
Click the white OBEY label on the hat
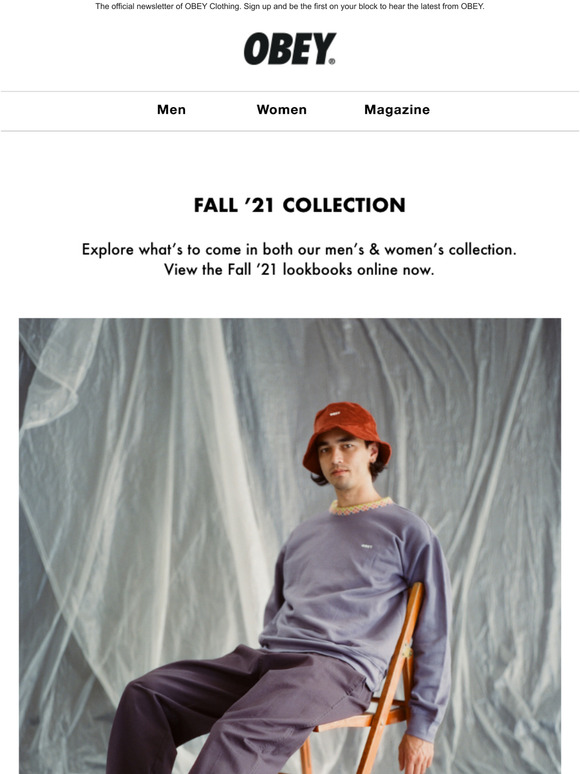coord(335,414)
